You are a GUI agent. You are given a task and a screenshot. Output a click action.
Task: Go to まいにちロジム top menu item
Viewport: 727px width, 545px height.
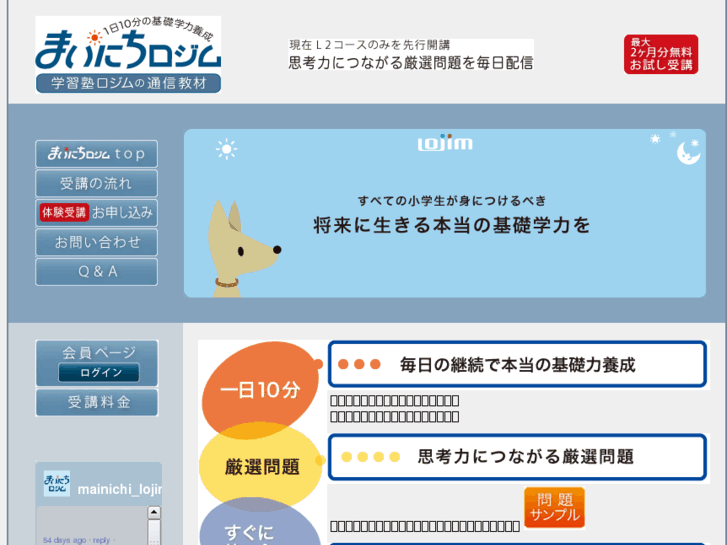[x=96, y=154]
